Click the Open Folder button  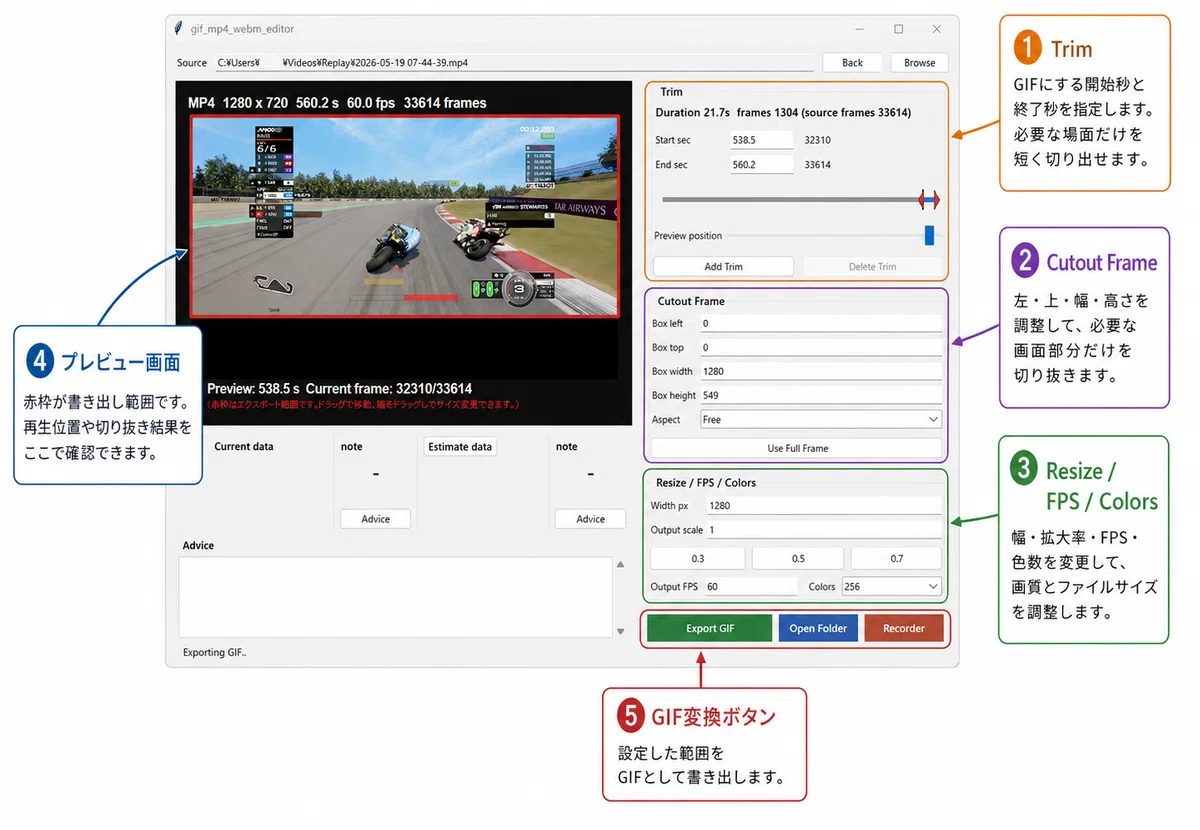pos(818,628)
